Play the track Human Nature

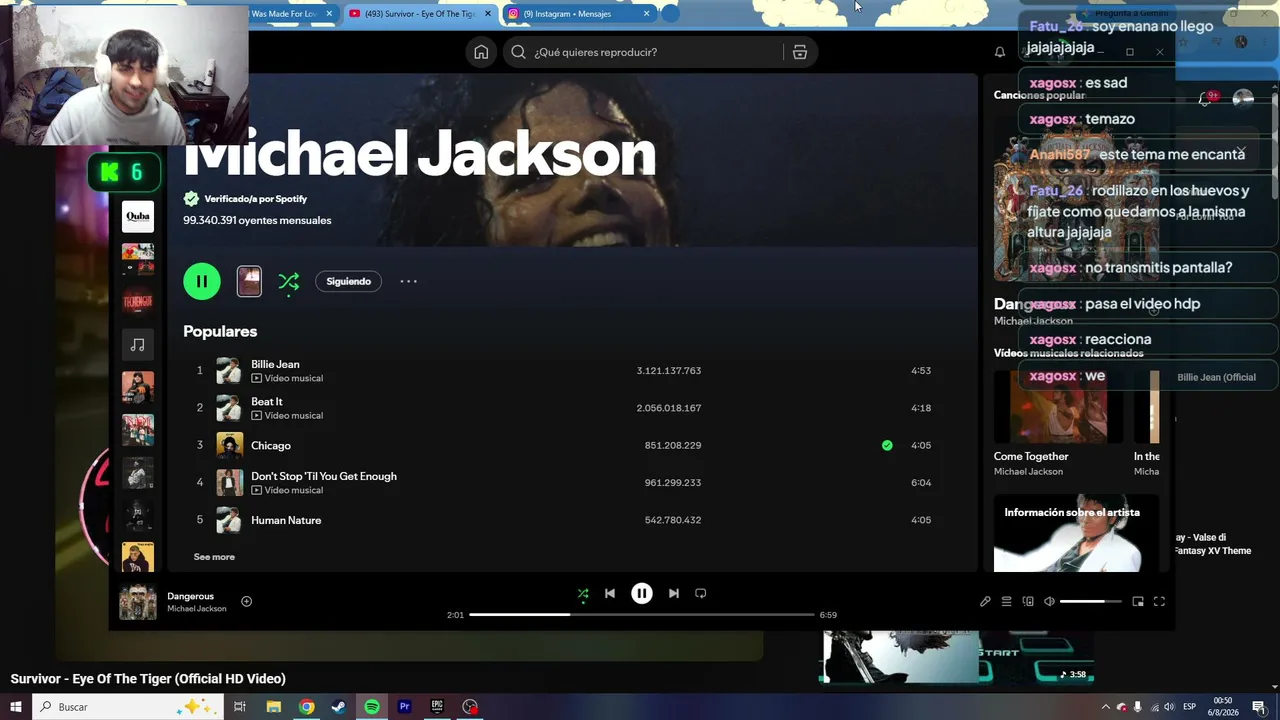[x=286, y=520]
